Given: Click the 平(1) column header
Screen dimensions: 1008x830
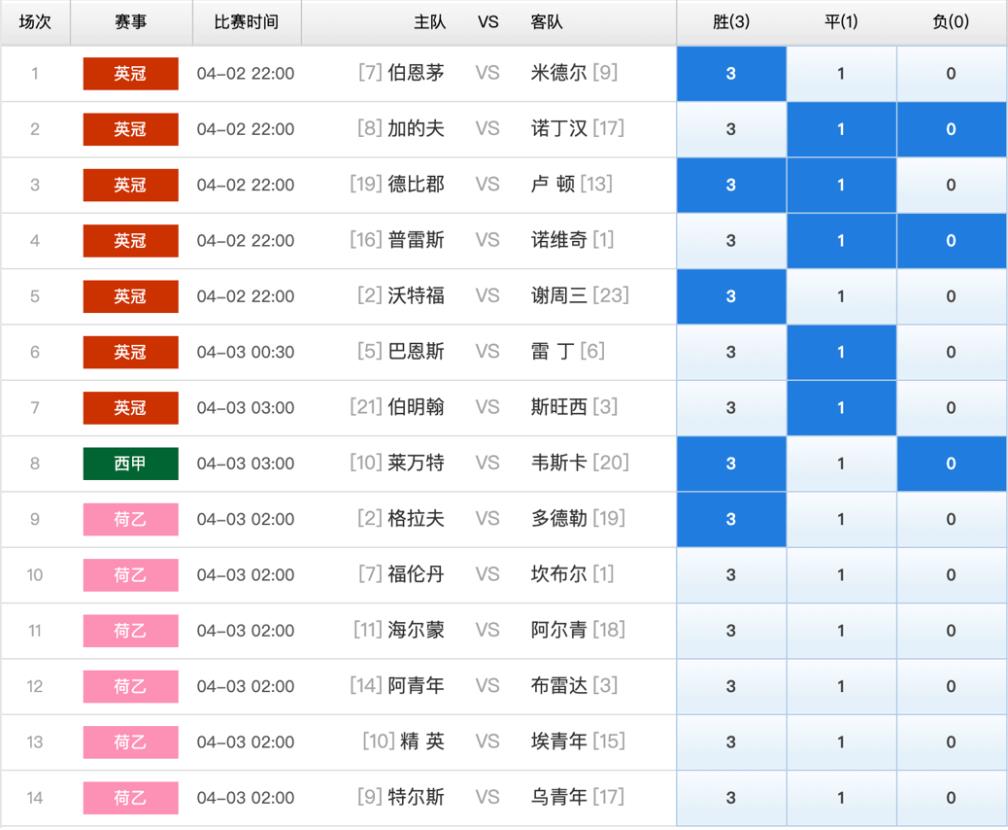Looking at the screenshot, I should click(841, 22).
